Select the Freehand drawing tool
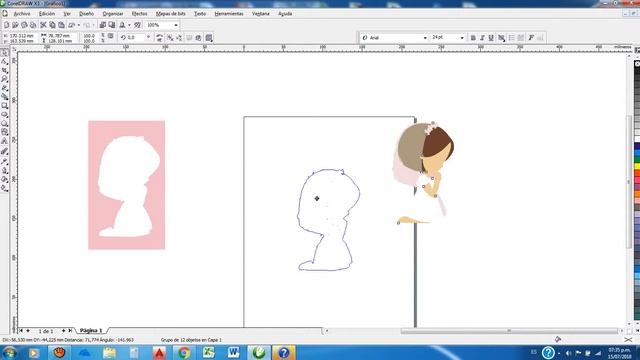 [x=4, y=88]
